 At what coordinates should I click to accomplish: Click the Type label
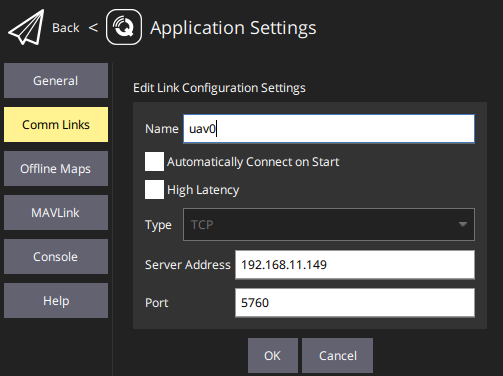pyautogui.click(x=158, y=225)
